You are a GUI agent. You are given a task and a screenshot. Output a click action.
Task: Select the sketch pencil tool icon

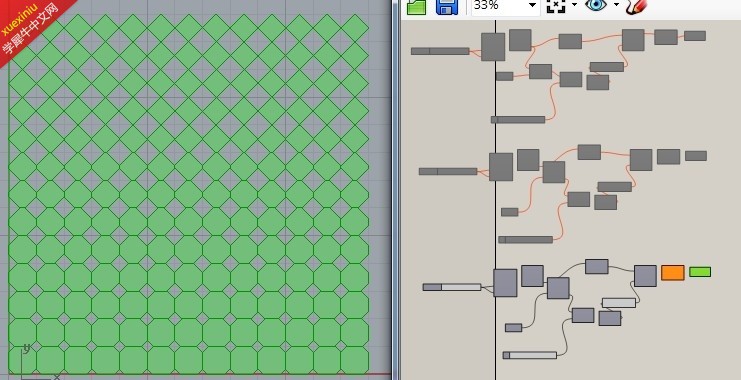636,7
